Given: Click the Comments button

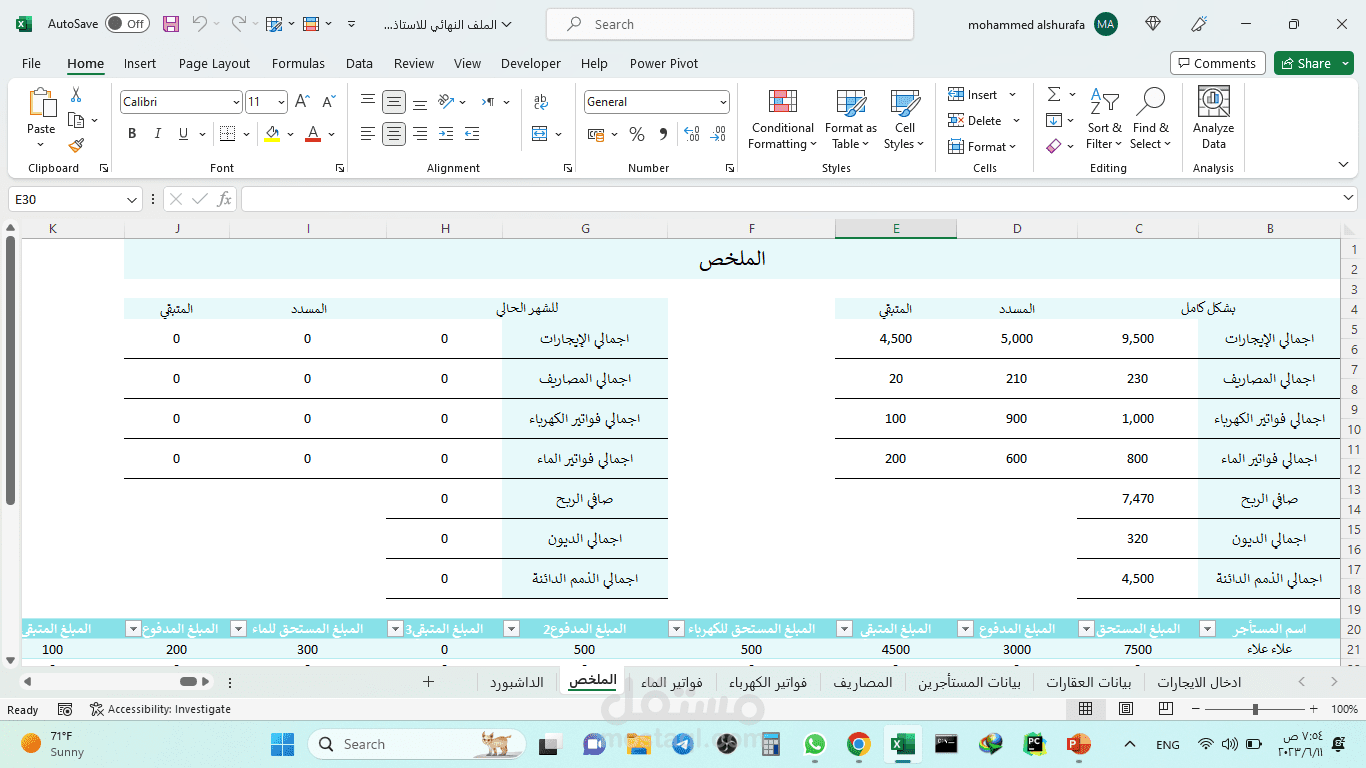Looking at the screenshot, I should [x=1217, y=63].
